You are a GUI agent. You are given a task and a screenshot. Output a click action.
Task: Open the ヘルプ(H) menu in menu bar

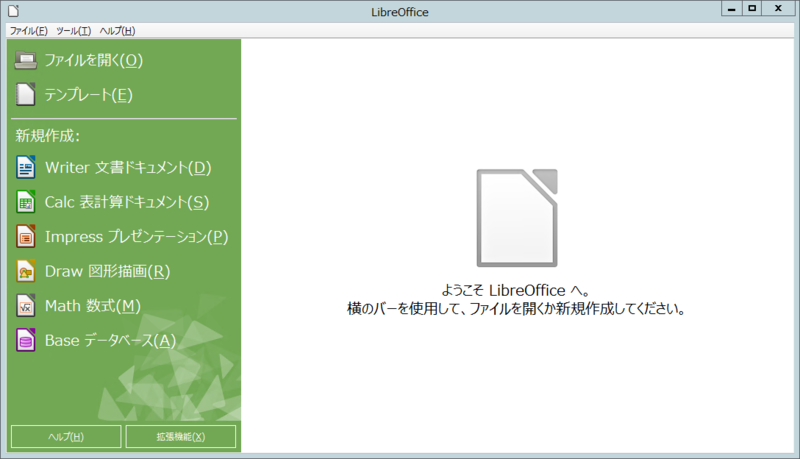point(117,31)
